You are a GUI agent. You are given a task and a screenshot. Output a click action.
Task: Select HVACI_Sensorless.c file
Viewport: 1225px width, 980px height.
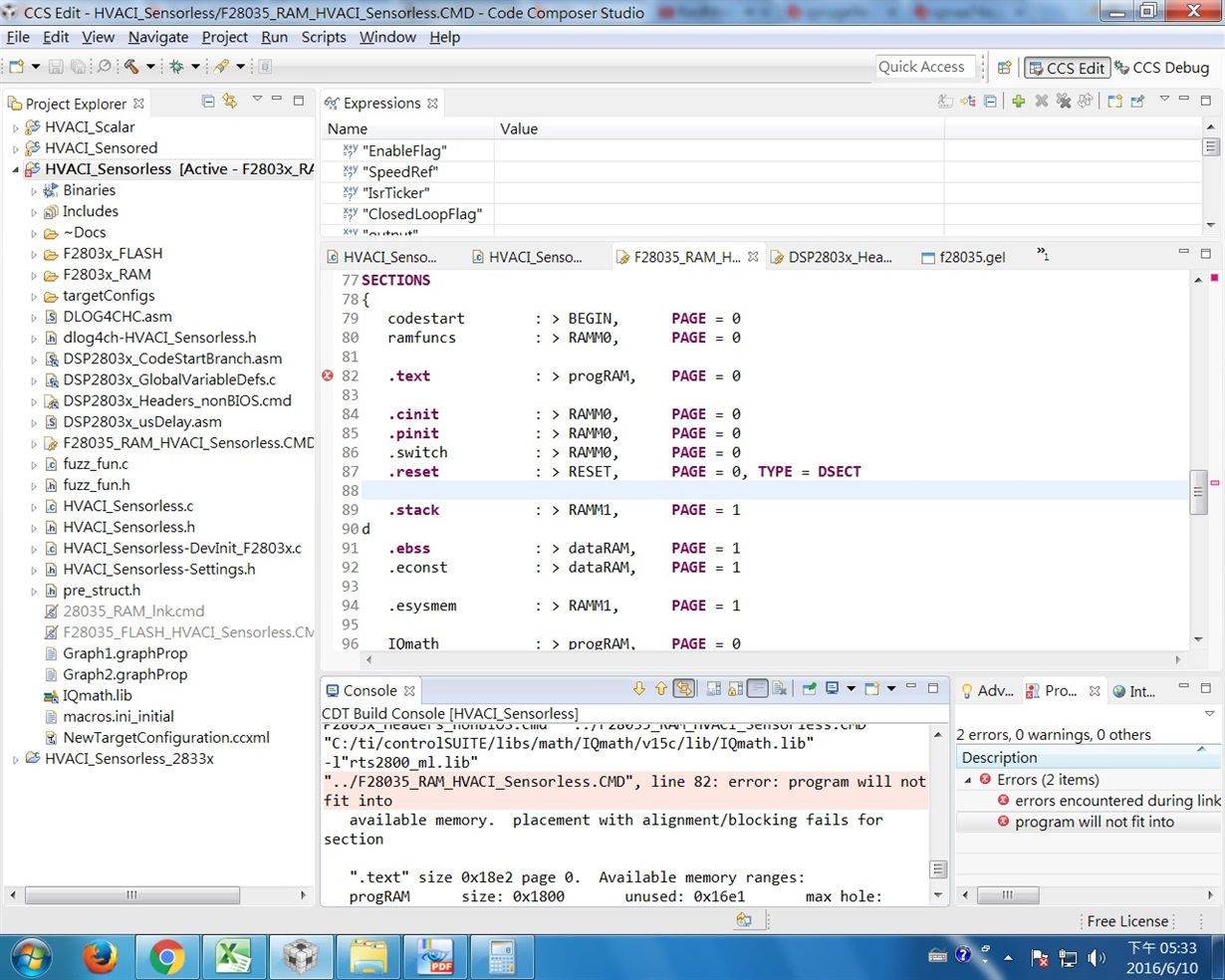coord(127,506)
